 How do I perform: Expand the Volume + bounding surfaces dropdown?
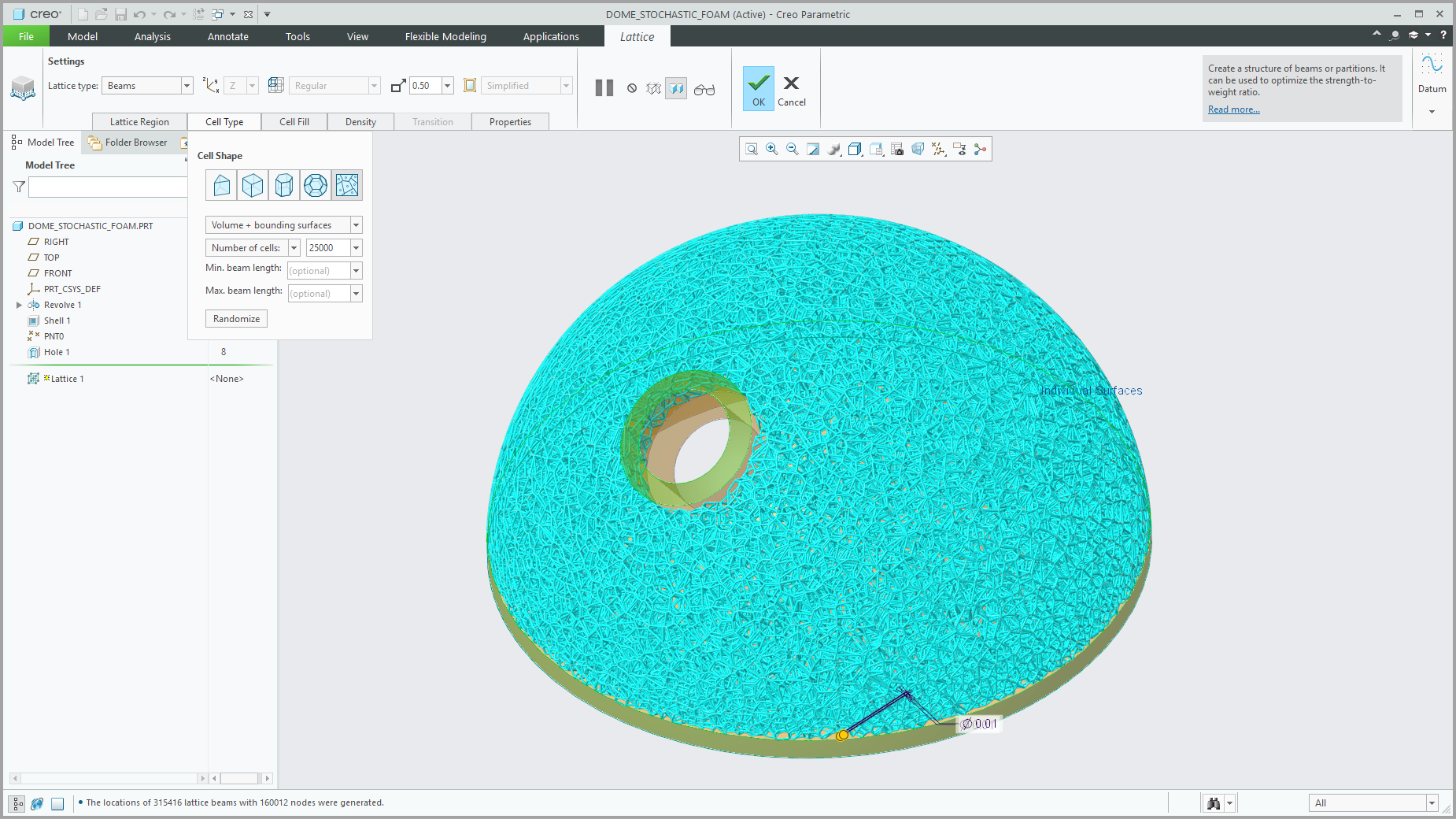pos(283,225)
